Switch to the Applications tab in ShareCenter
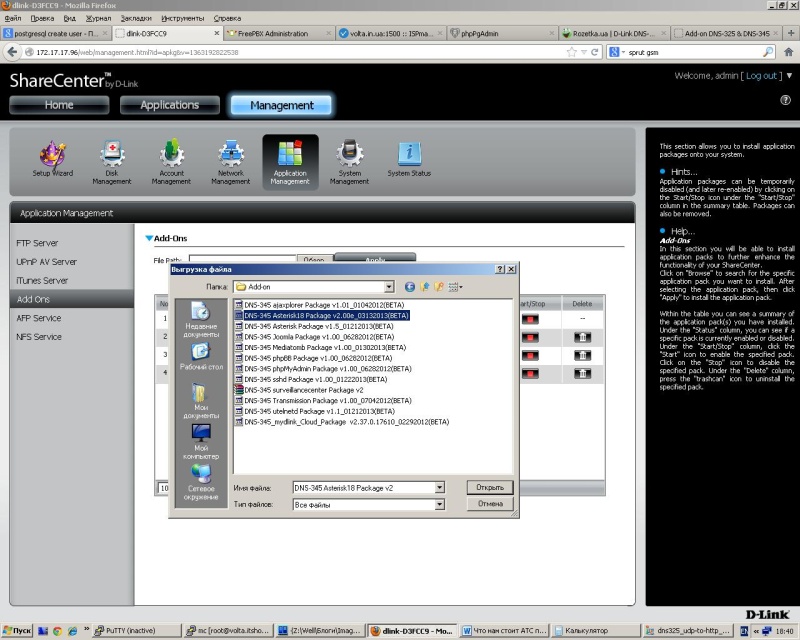 click(170, 105)
